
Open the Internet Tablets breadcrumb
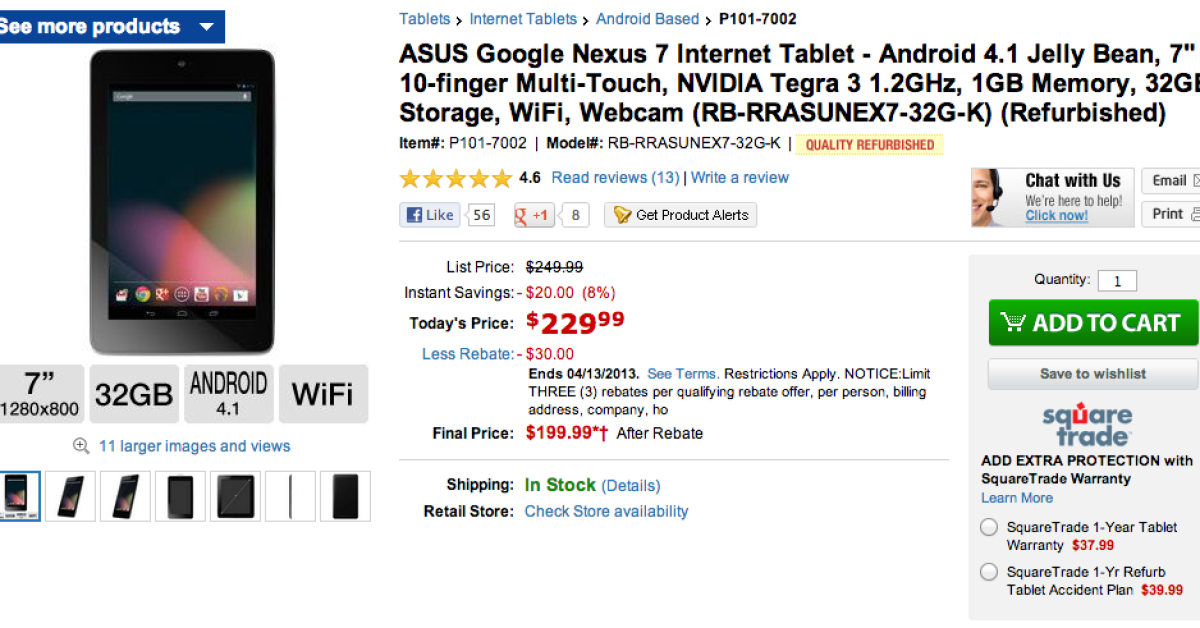(523, 19)
